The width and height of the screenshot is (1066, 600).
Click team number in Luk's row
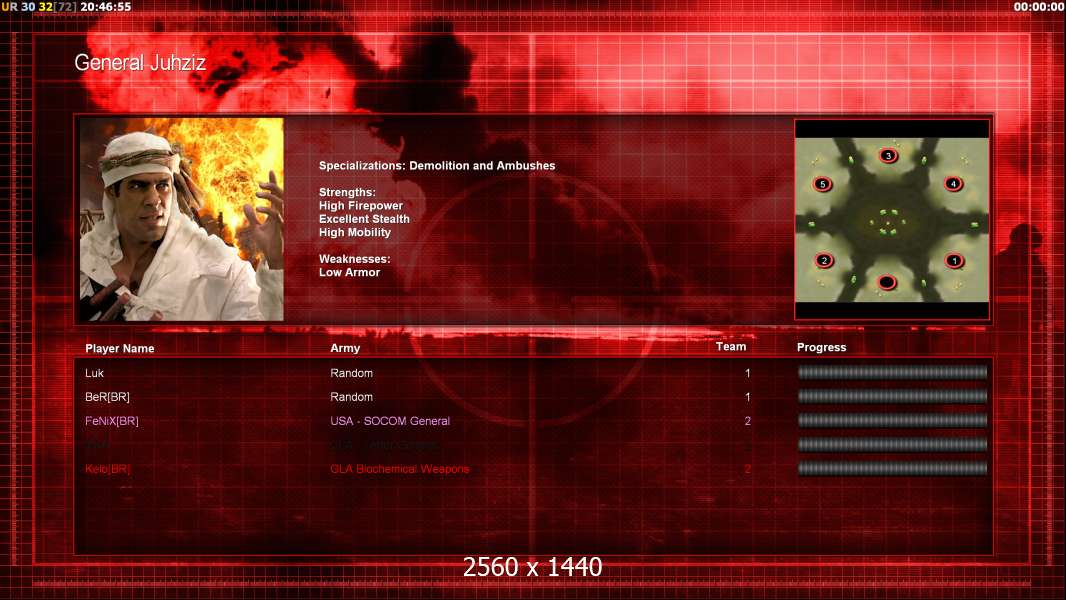coord(747,373)
